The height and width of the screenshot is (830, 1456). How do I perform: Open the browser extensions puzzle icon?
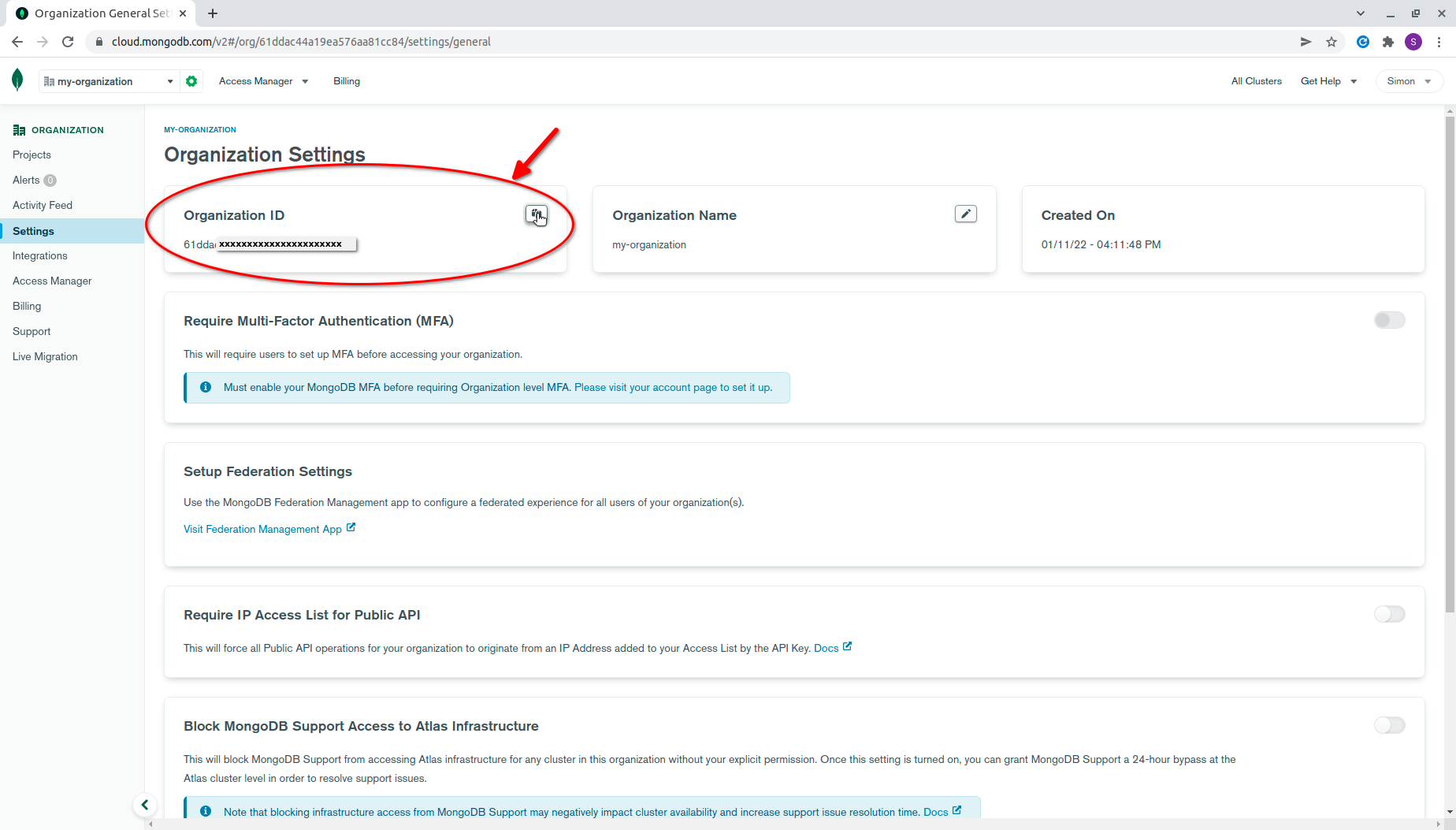(1388, 42)
